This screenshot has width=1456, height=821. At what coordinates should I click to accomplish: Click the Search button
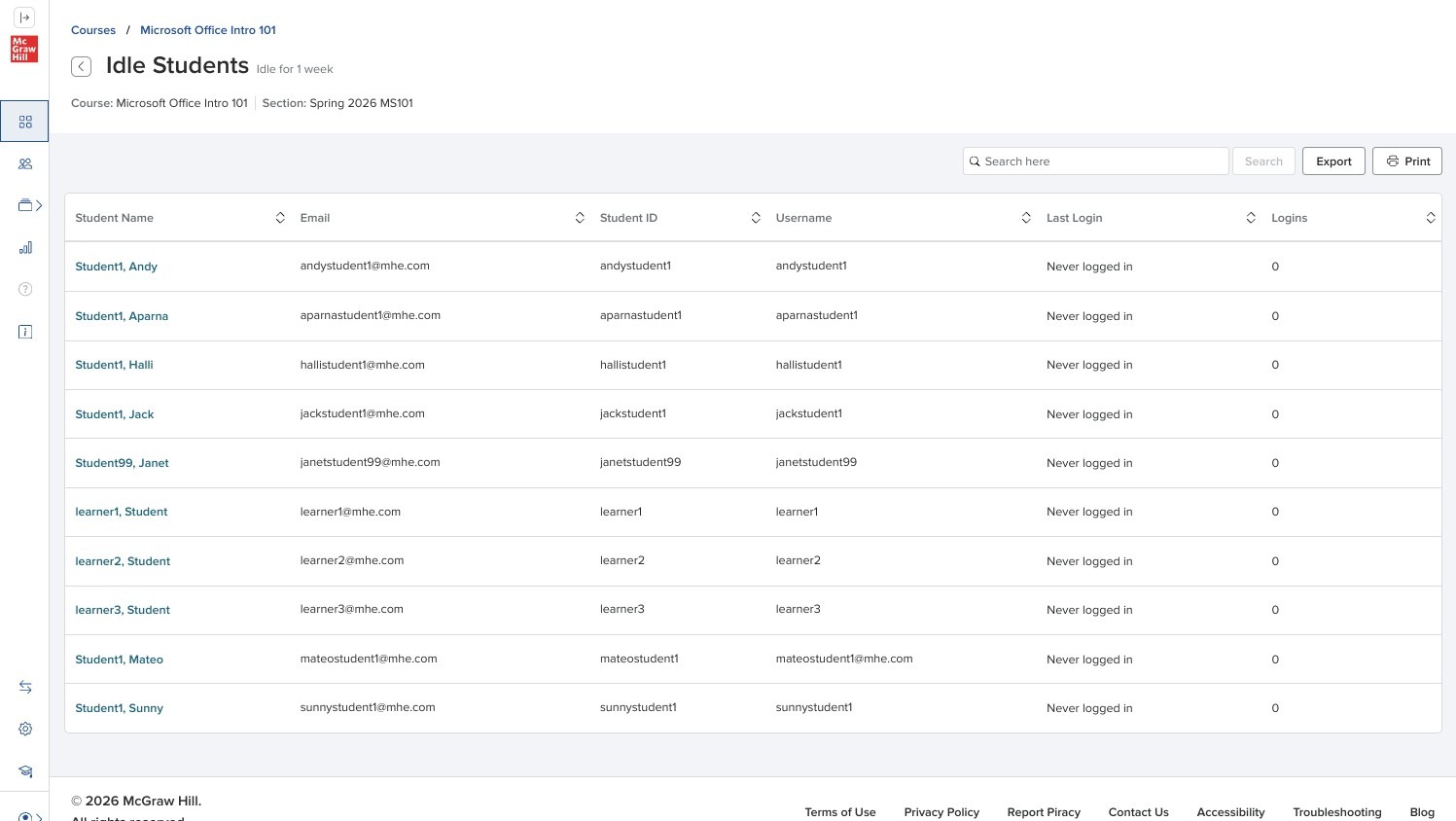(x=1263, y=161)
